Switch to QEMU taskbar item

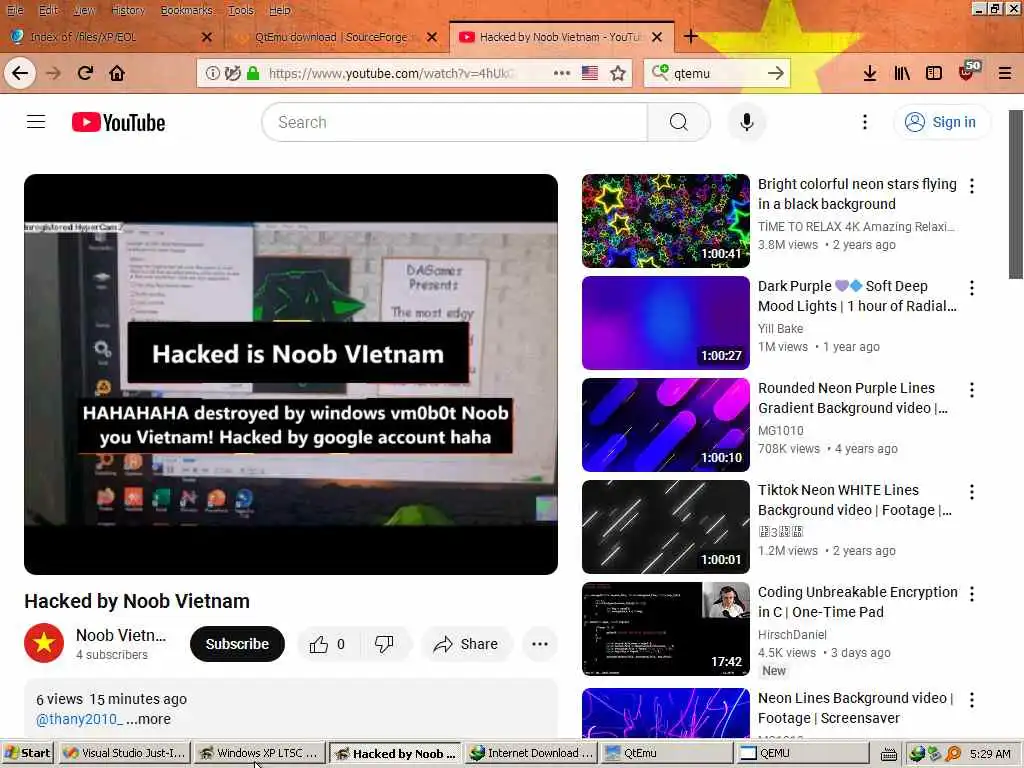click(x=801, y=754)
